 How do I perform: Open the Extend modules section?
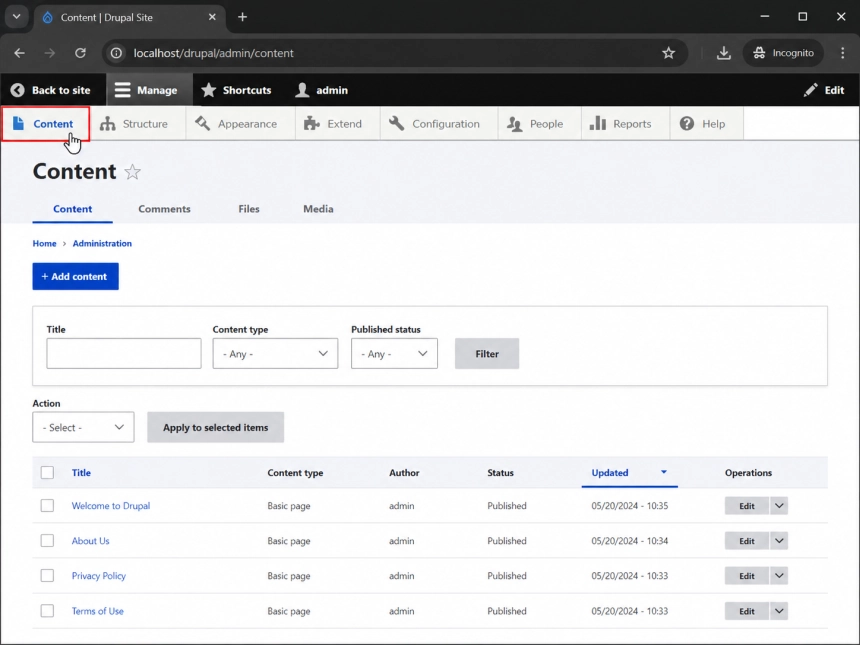tap(333, 124)
